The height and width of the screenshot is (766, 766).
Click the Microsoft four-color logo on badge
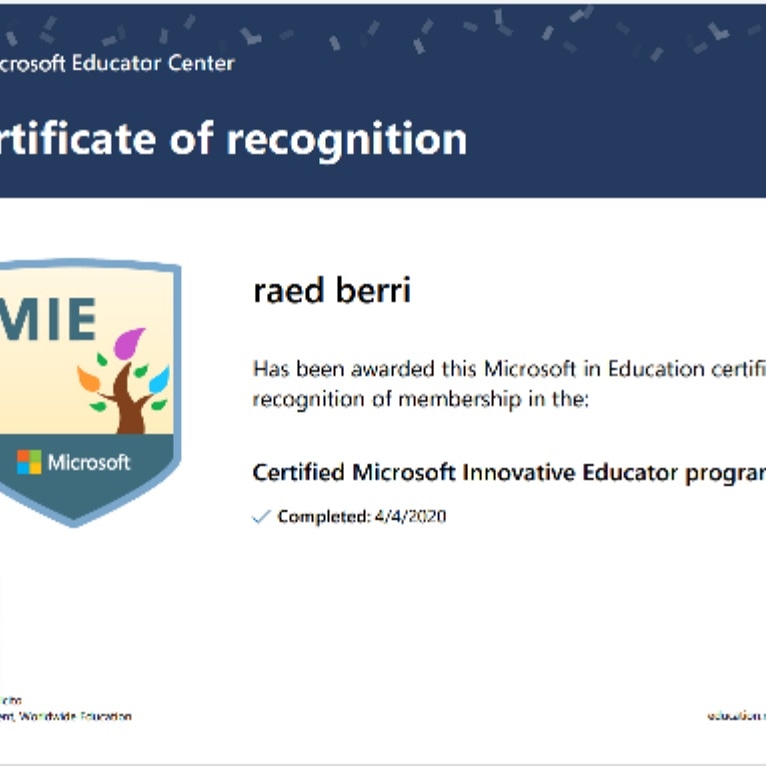pos(29,462)
